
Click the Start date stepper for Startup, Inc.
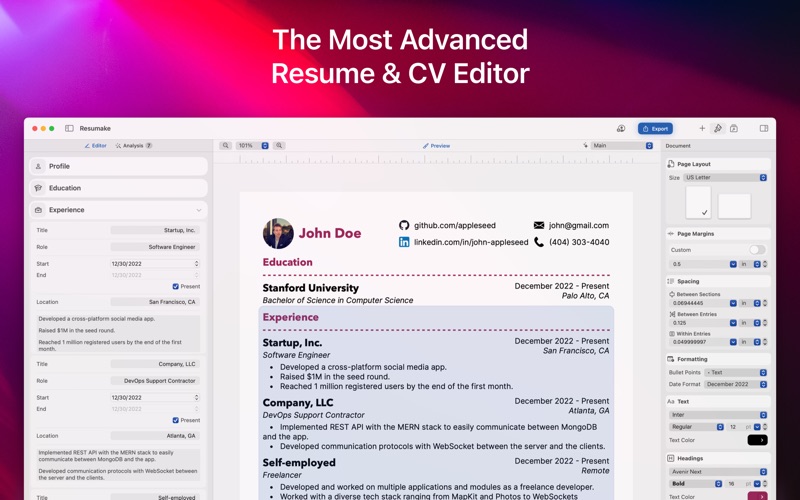click(196, 264)
